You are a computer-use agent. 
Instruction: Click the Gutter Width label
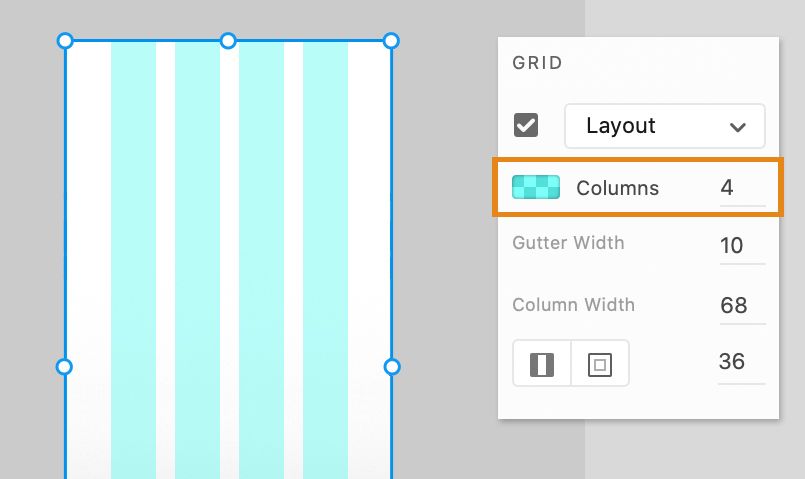click(x=568, y=243)
